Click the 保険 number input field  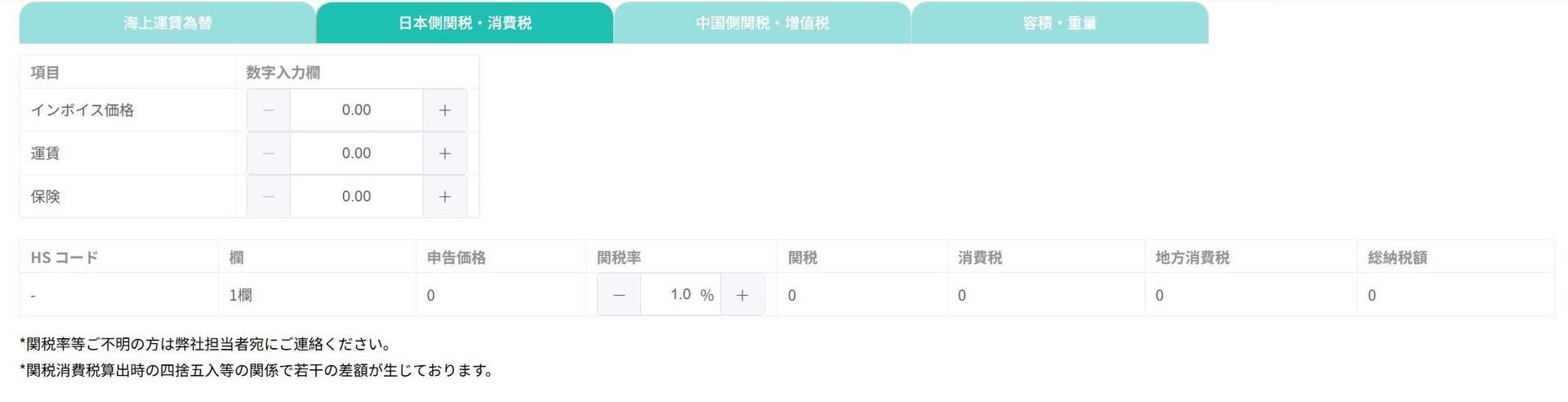pos(356,196)
